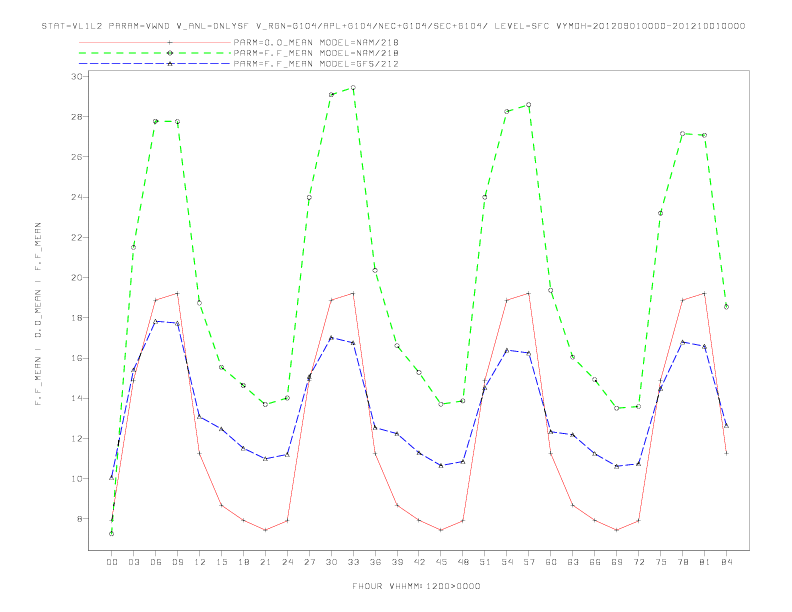Click x-axis forecast hour label 57
Viewport: 792px width, 612px height.
point(529,562)
